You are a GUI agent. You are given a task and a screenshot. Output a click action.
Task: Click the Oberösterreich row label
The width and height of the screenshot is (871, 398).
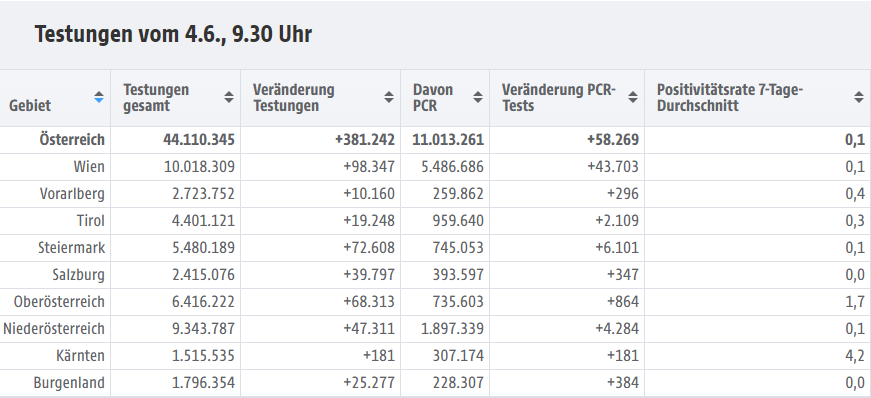59,302
